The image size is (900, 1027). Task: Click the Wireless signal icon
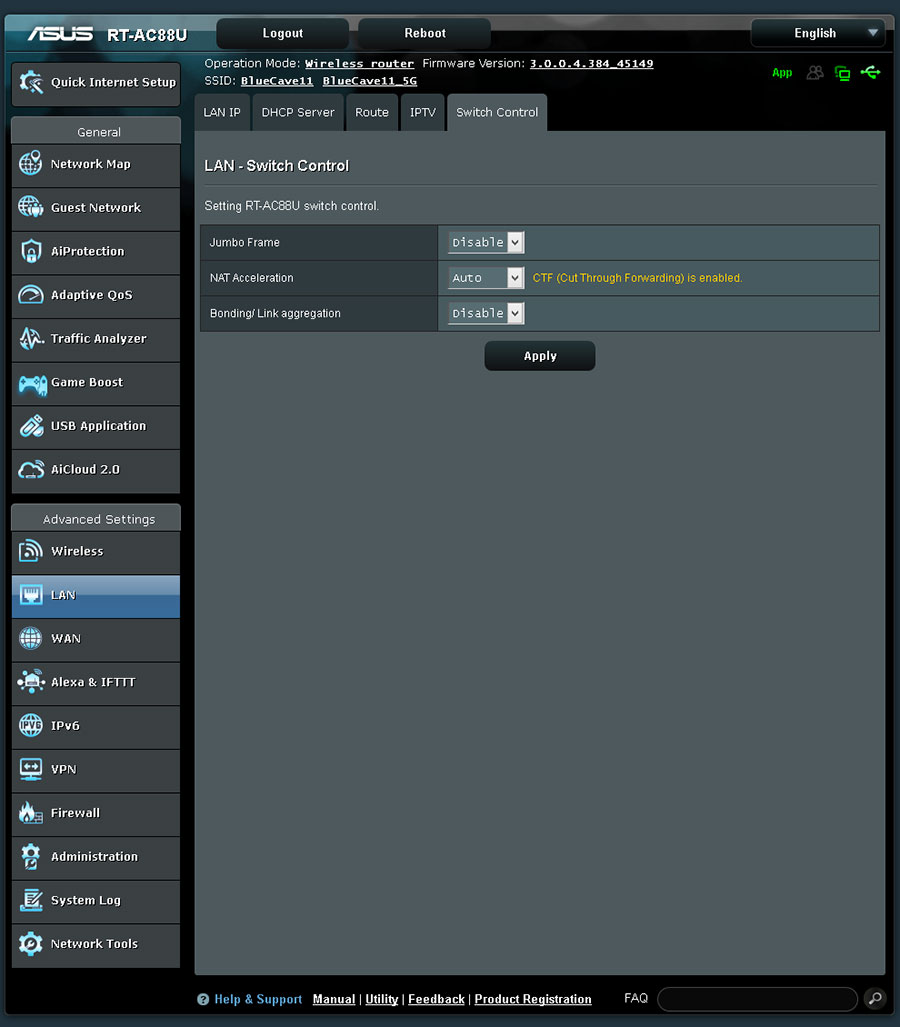pyautogui.click(x=30, y=551)
